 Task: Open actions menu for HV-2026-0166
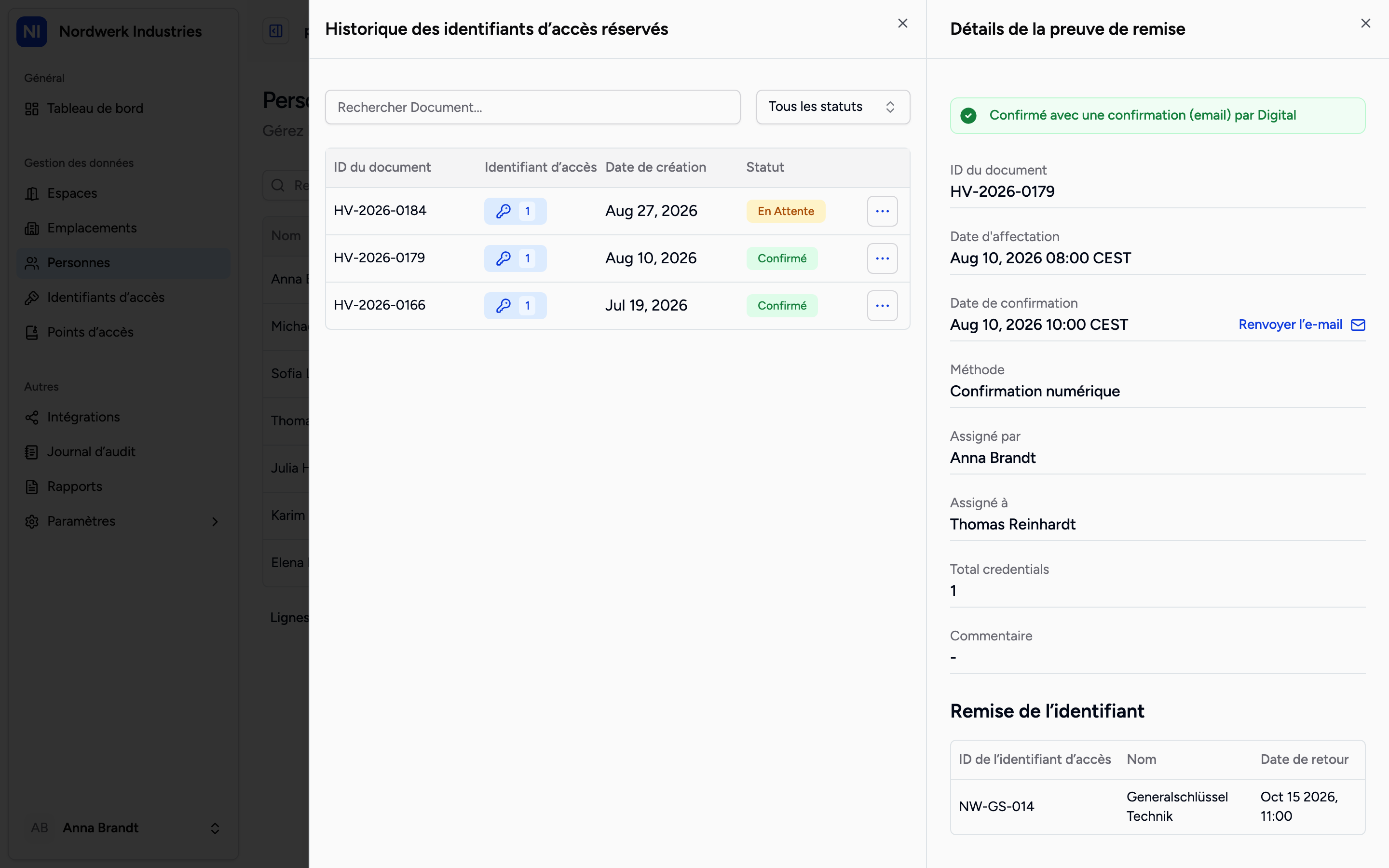882,305
